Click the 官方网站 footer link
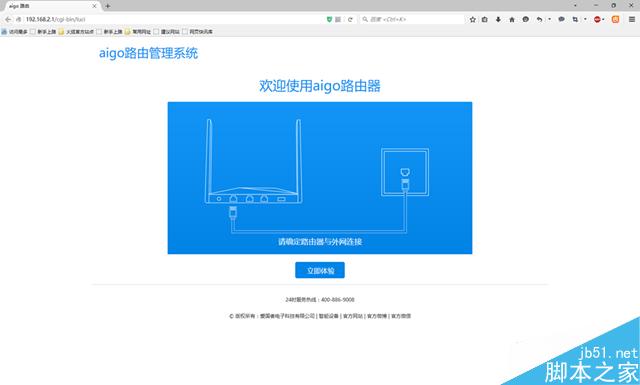The image size is (640, 385). coord(353,316)
